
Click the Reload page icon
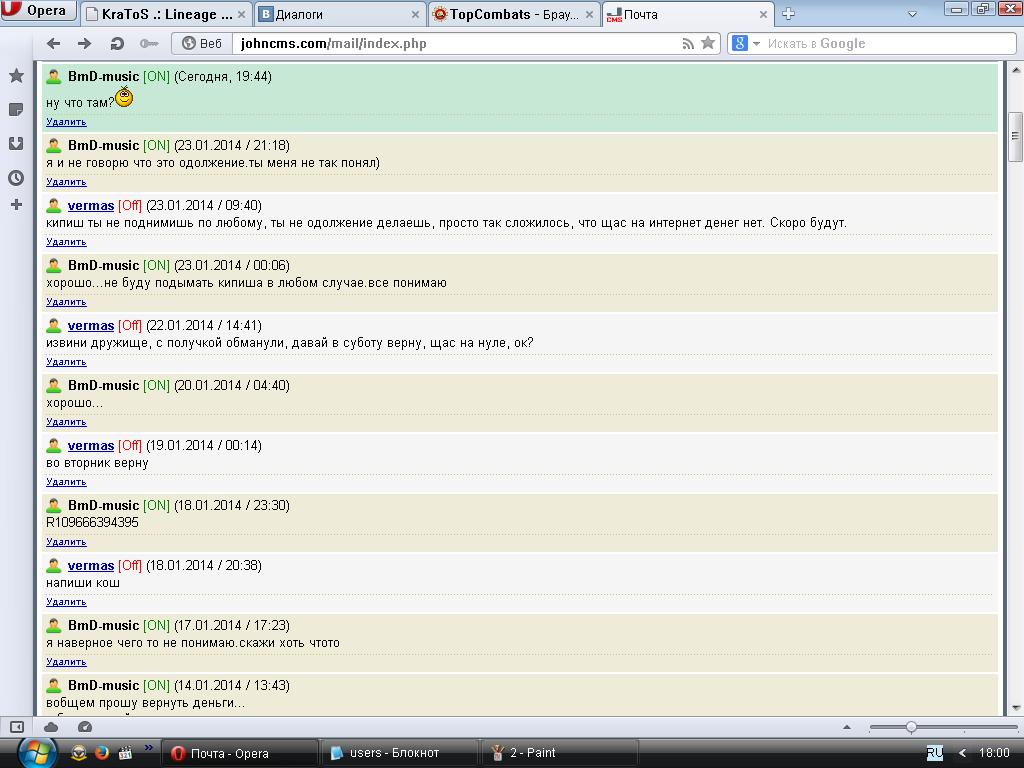click(117, 43)
